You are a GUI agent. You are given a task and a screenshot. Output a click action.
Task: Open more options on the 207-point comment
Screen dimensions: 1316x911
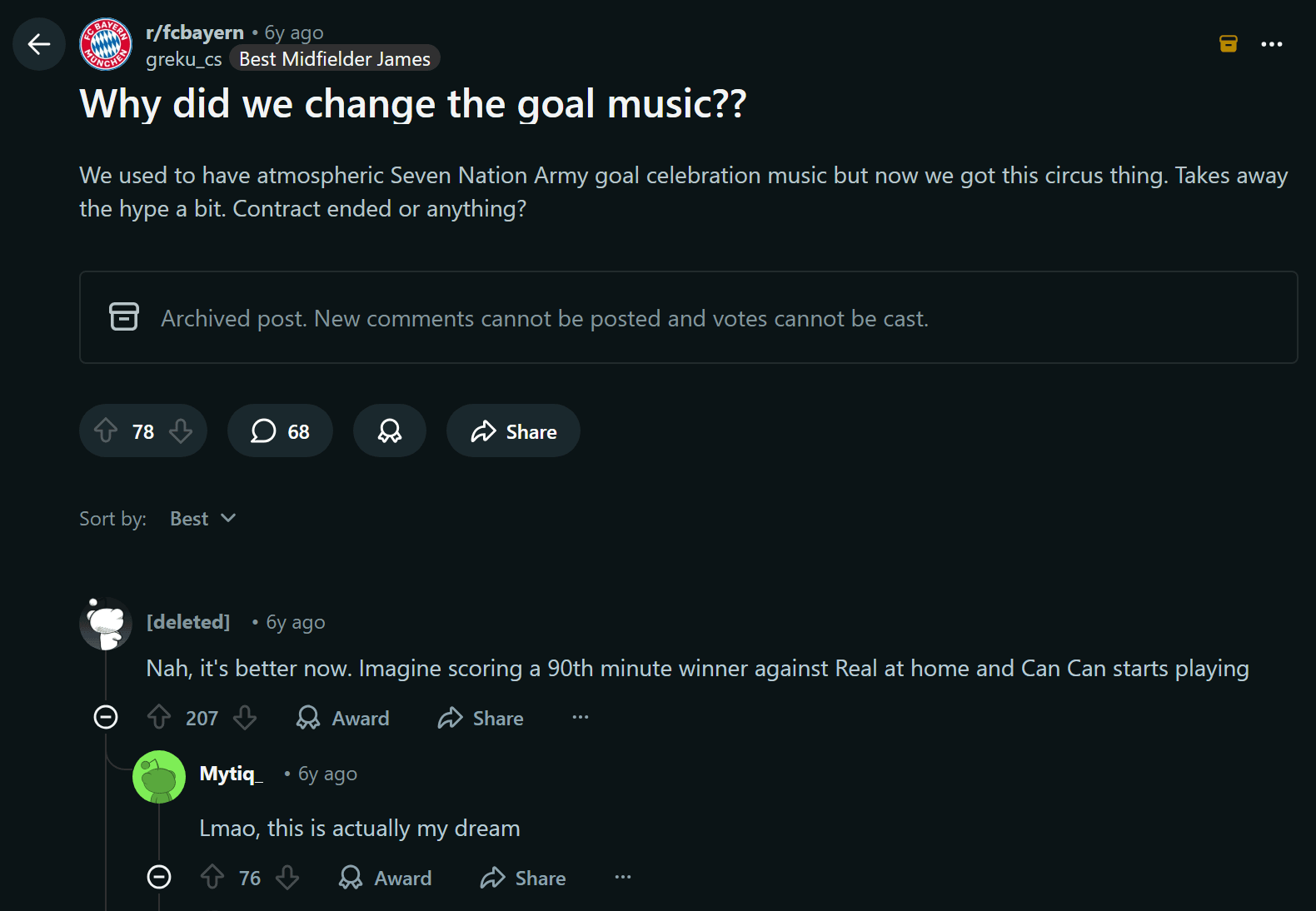[581, 717]
